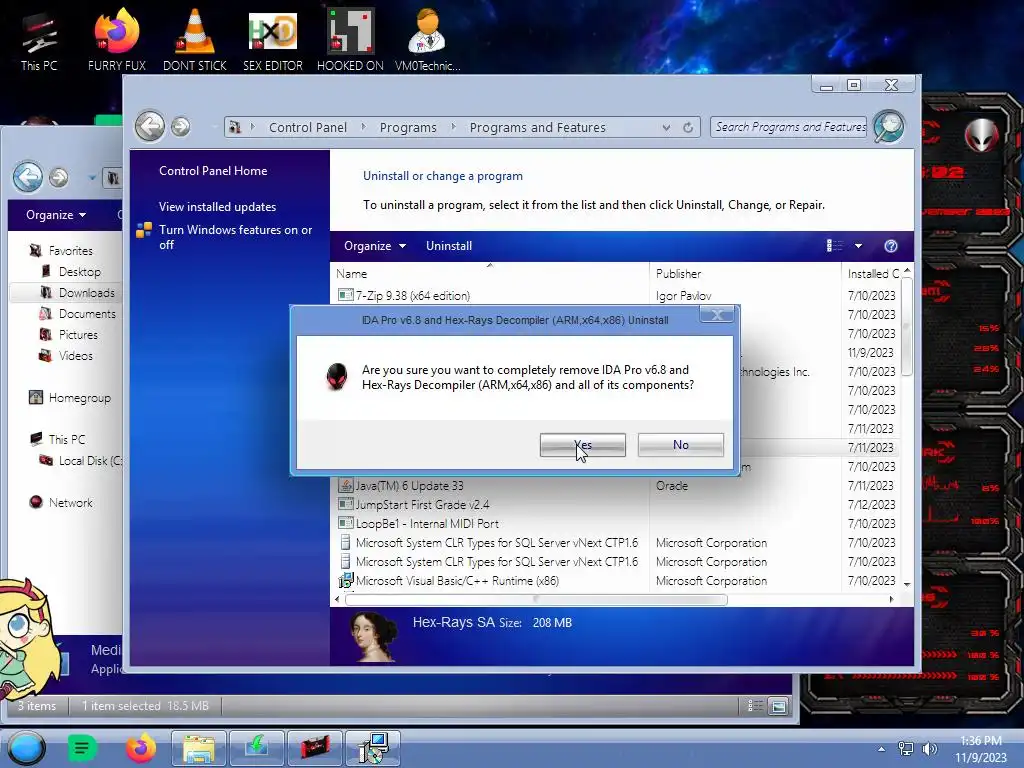Select Control Panel breadcrumb
This screenshot has height=768, width=1024.
click(x=308, y=127)
